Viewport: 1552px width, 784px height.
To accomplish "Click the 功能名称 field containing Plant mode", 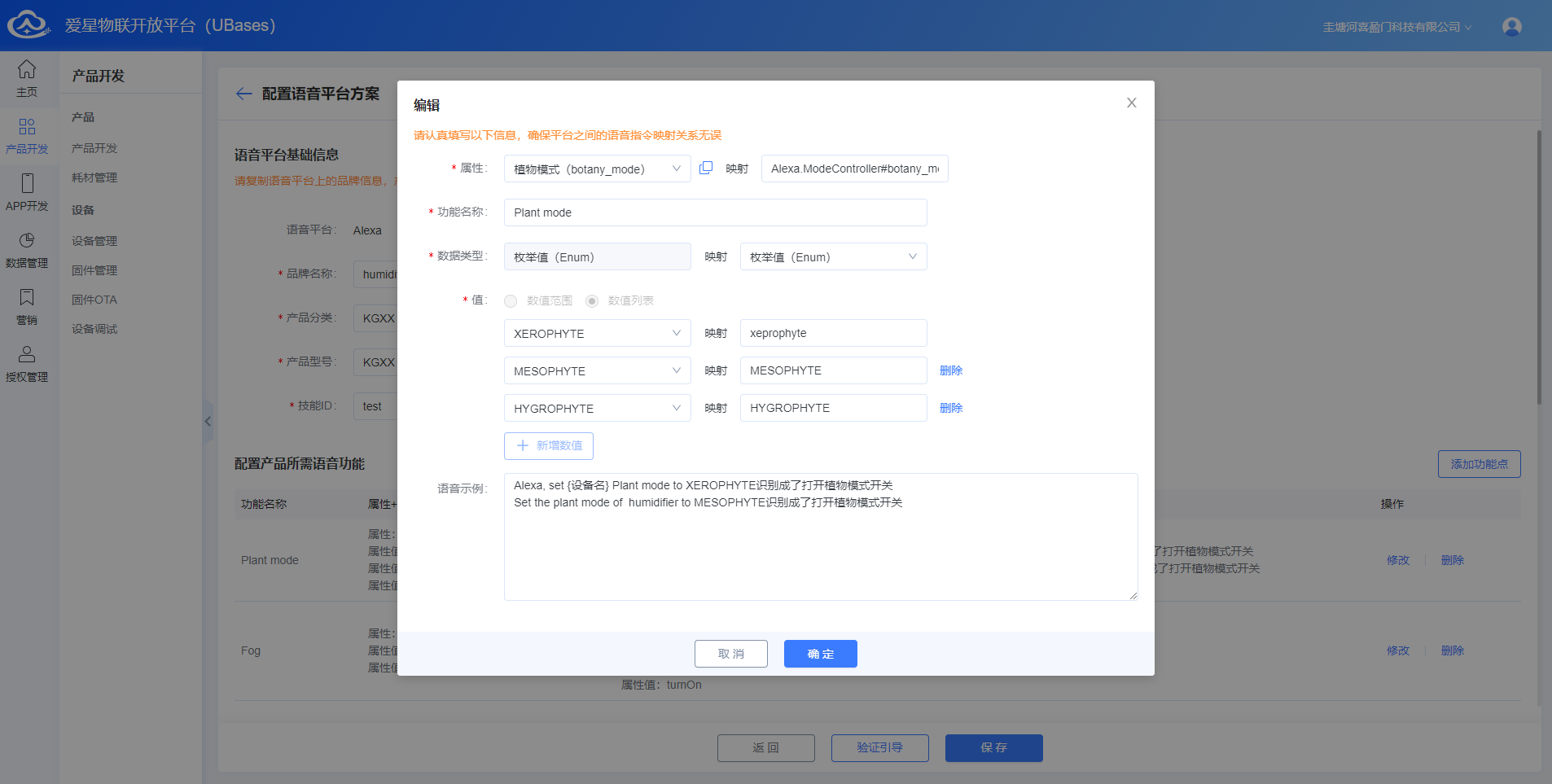I will coord(715,212).
